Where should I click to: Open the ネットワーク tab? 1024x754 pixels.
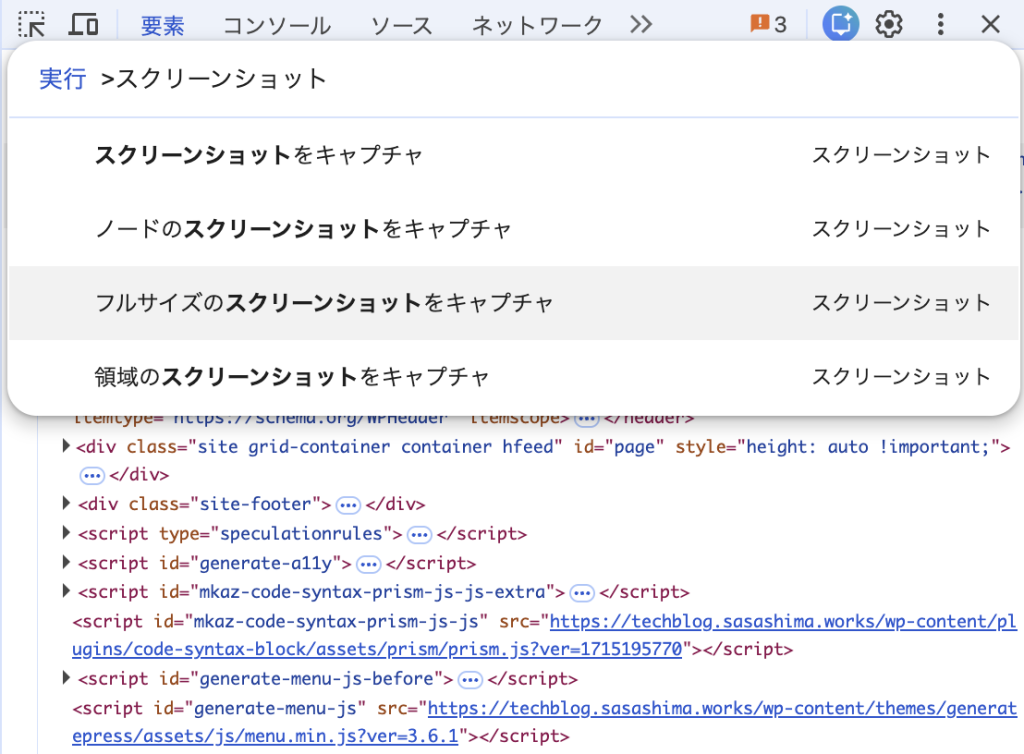[x=537, y=25]
